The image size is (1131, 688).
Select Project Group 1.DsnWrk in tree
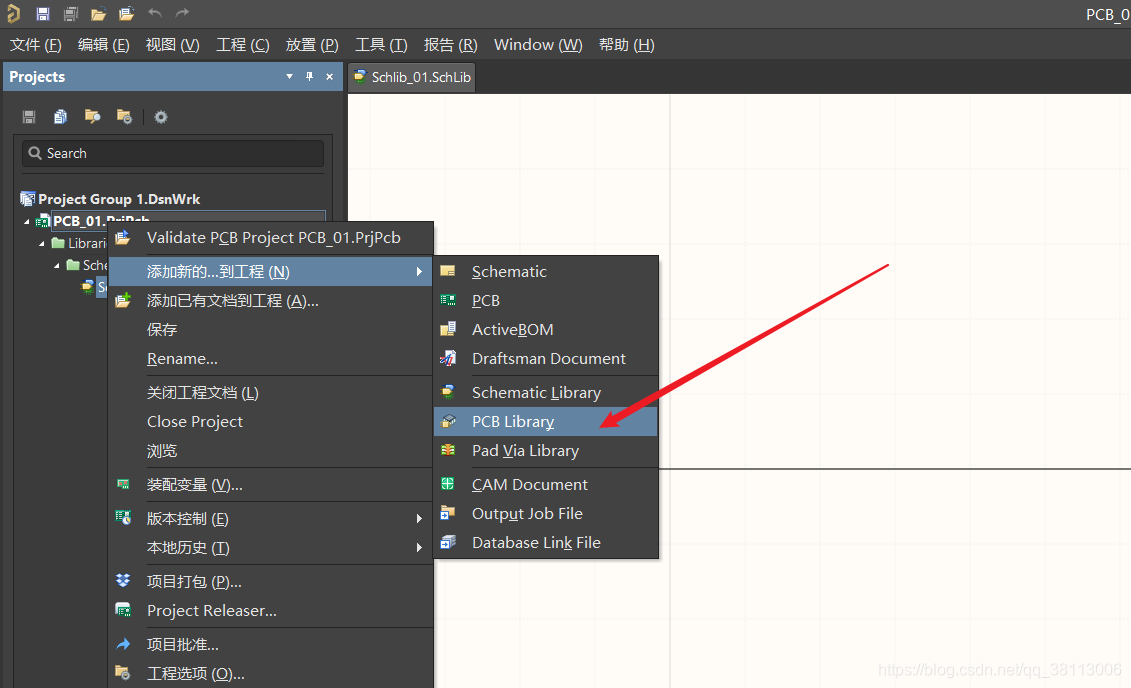[119, 199]
